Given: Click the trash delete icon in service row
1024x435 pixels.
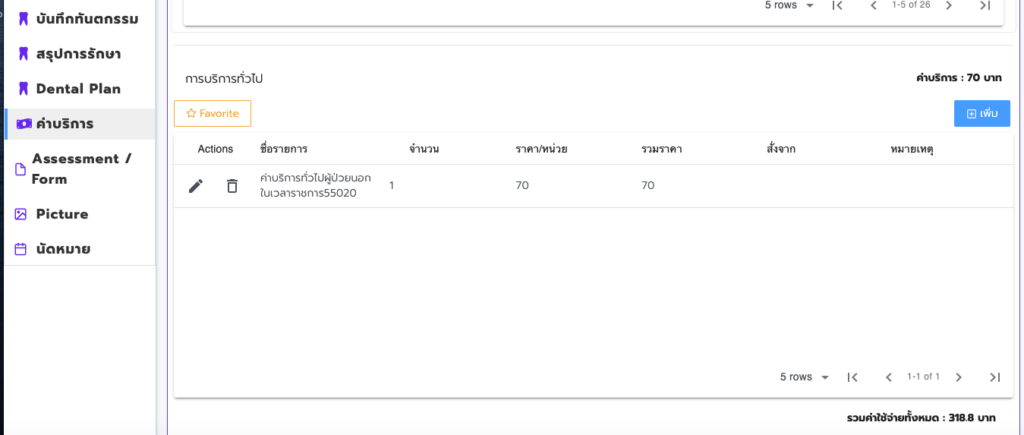Looking at the screenshot, I should click(x=232, y=186).
